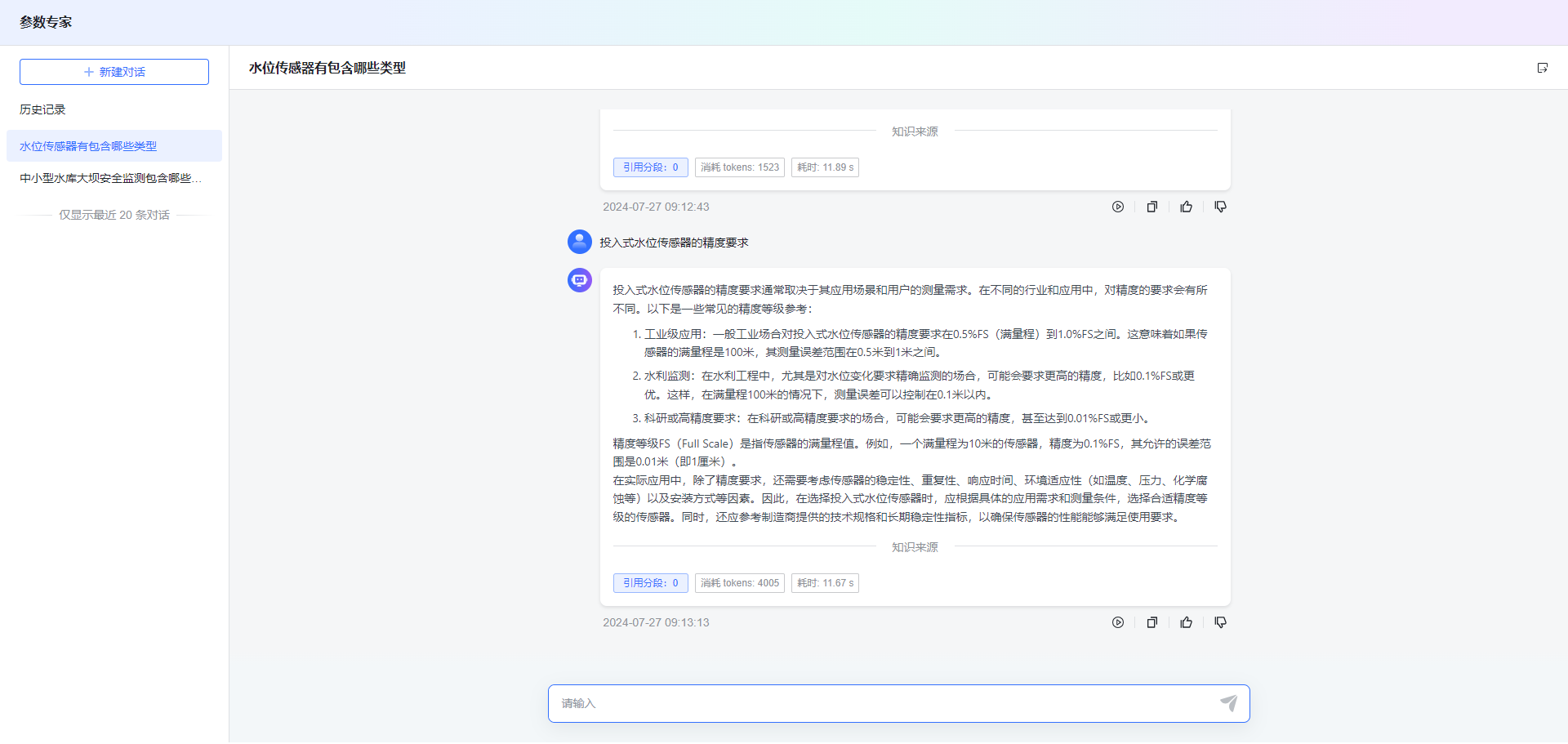Click the send paper-plane icon
1568x744 pixels.
[1228, 703]
